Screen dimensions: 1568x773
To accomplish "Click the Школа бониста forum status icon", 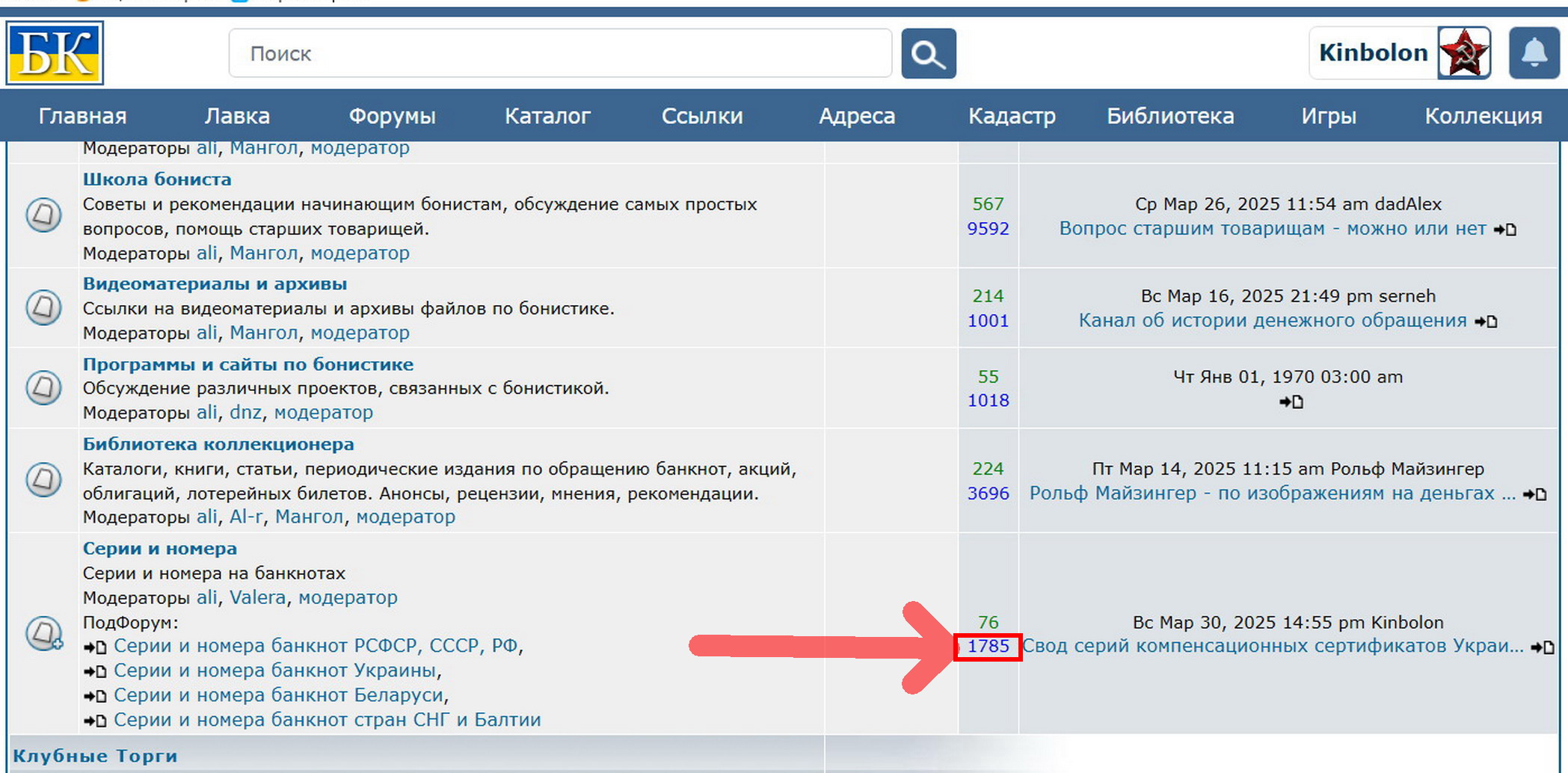I will point(44,215).
